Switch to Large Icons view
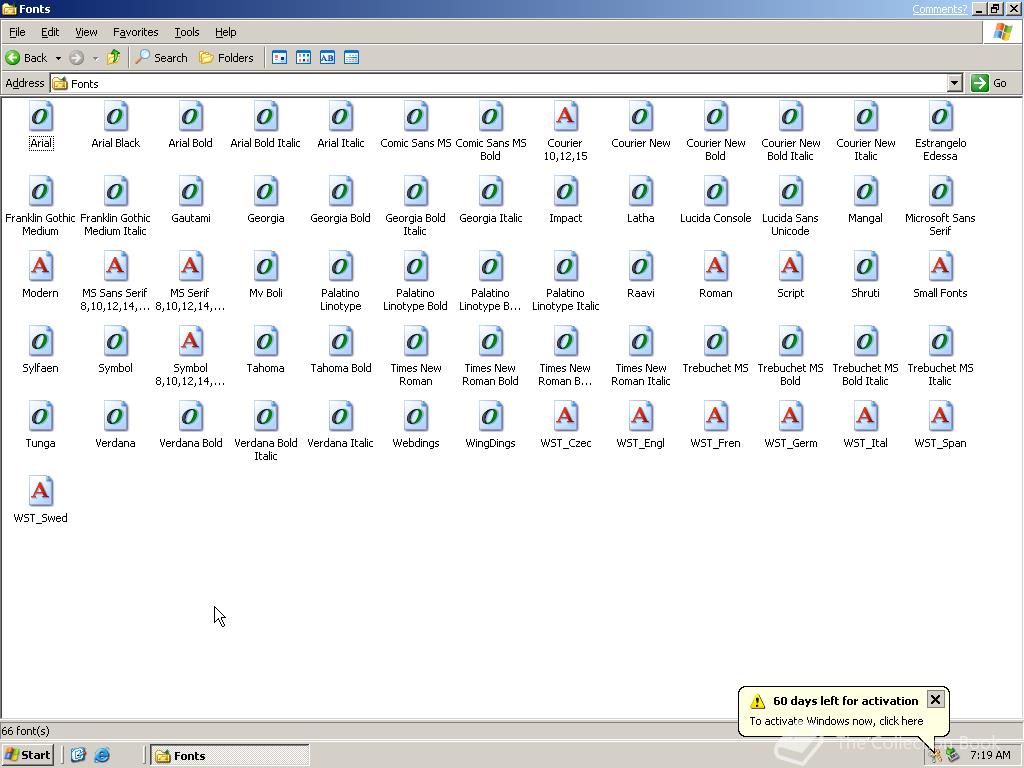The image size is (1024, 768). click(x=280, y=57)
